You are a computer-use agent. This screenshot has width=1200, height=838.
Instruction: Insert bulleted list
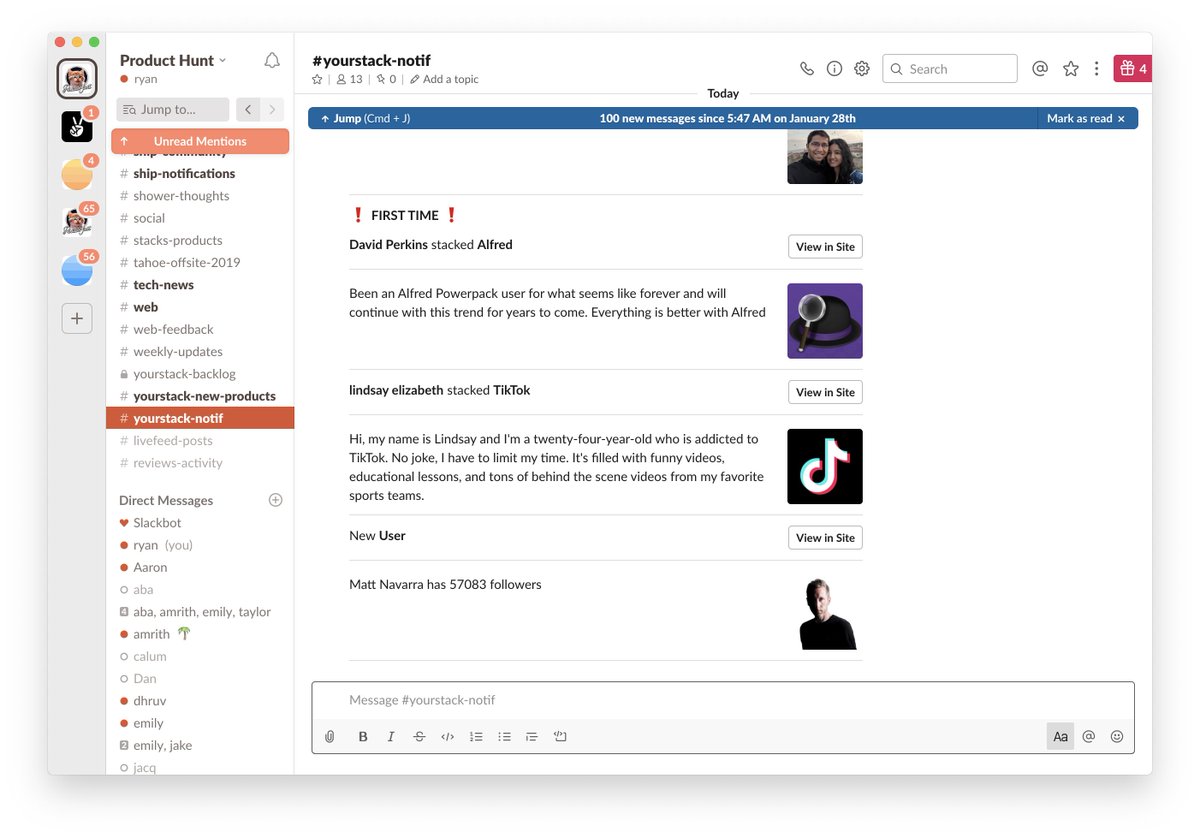coord(504,737)
